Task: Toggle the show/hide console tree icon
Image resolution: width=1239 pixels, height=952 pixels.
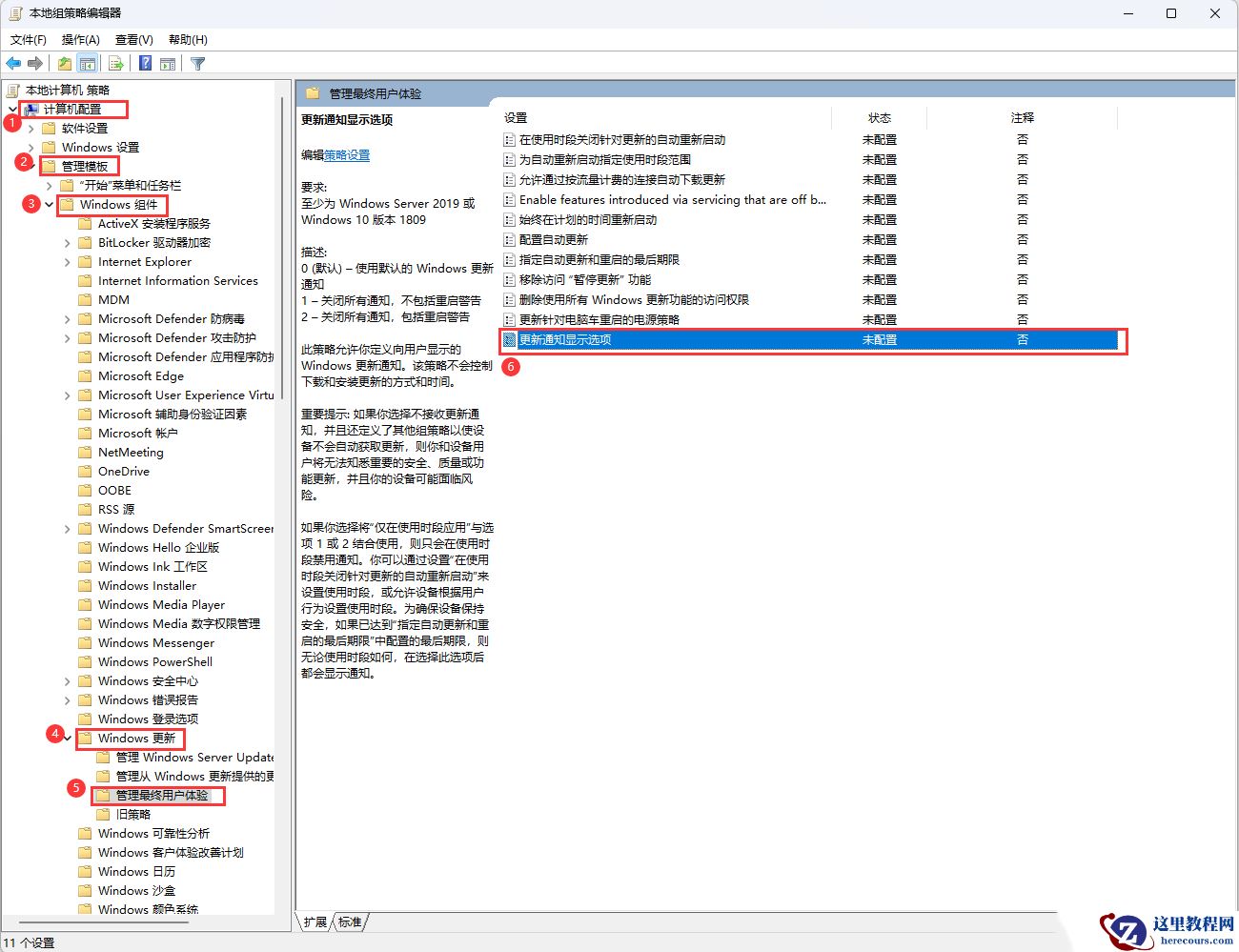Action: point(88,63)
